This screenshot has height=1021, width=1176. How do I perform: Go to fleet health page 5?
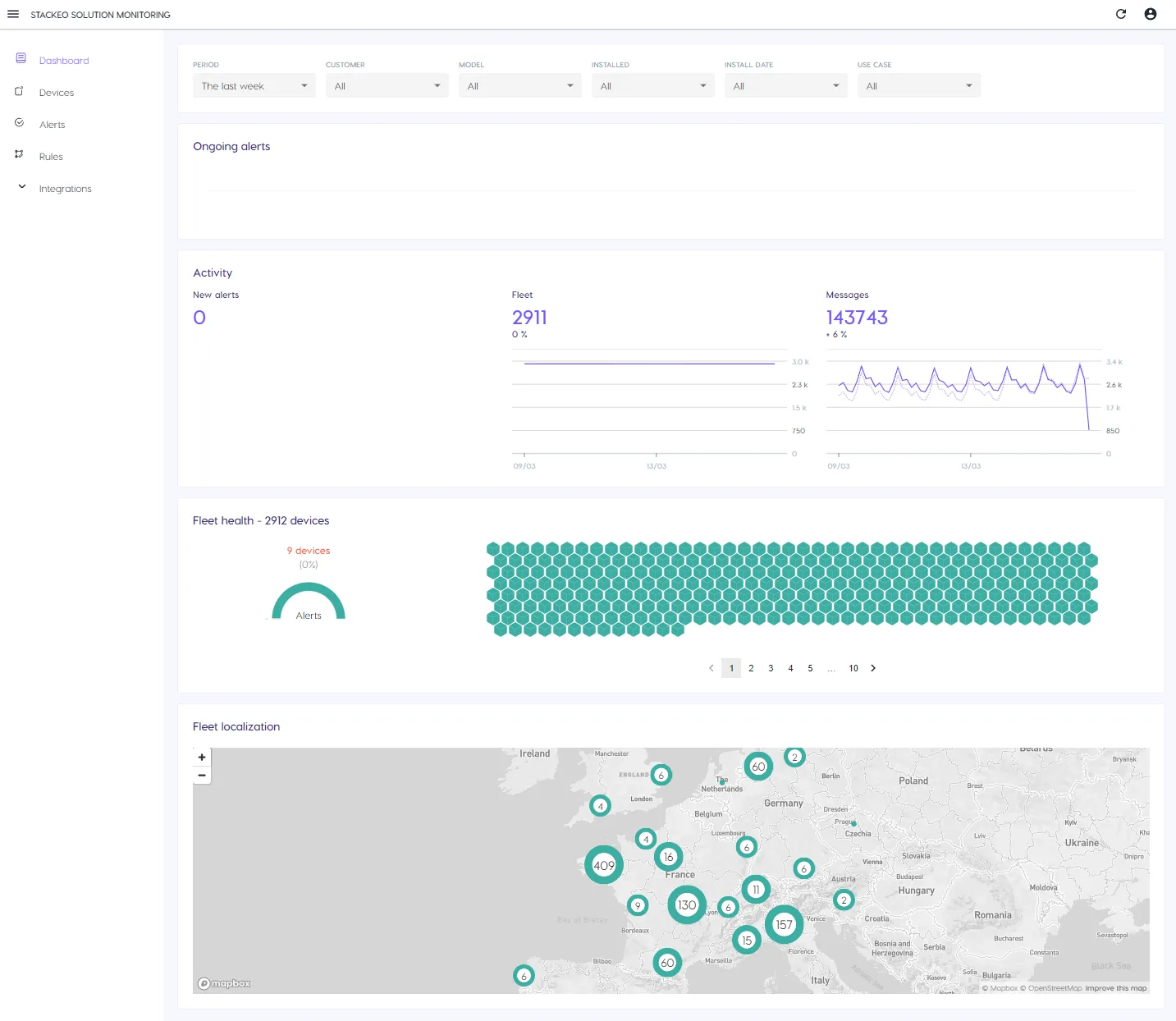(x=810, y=668)
